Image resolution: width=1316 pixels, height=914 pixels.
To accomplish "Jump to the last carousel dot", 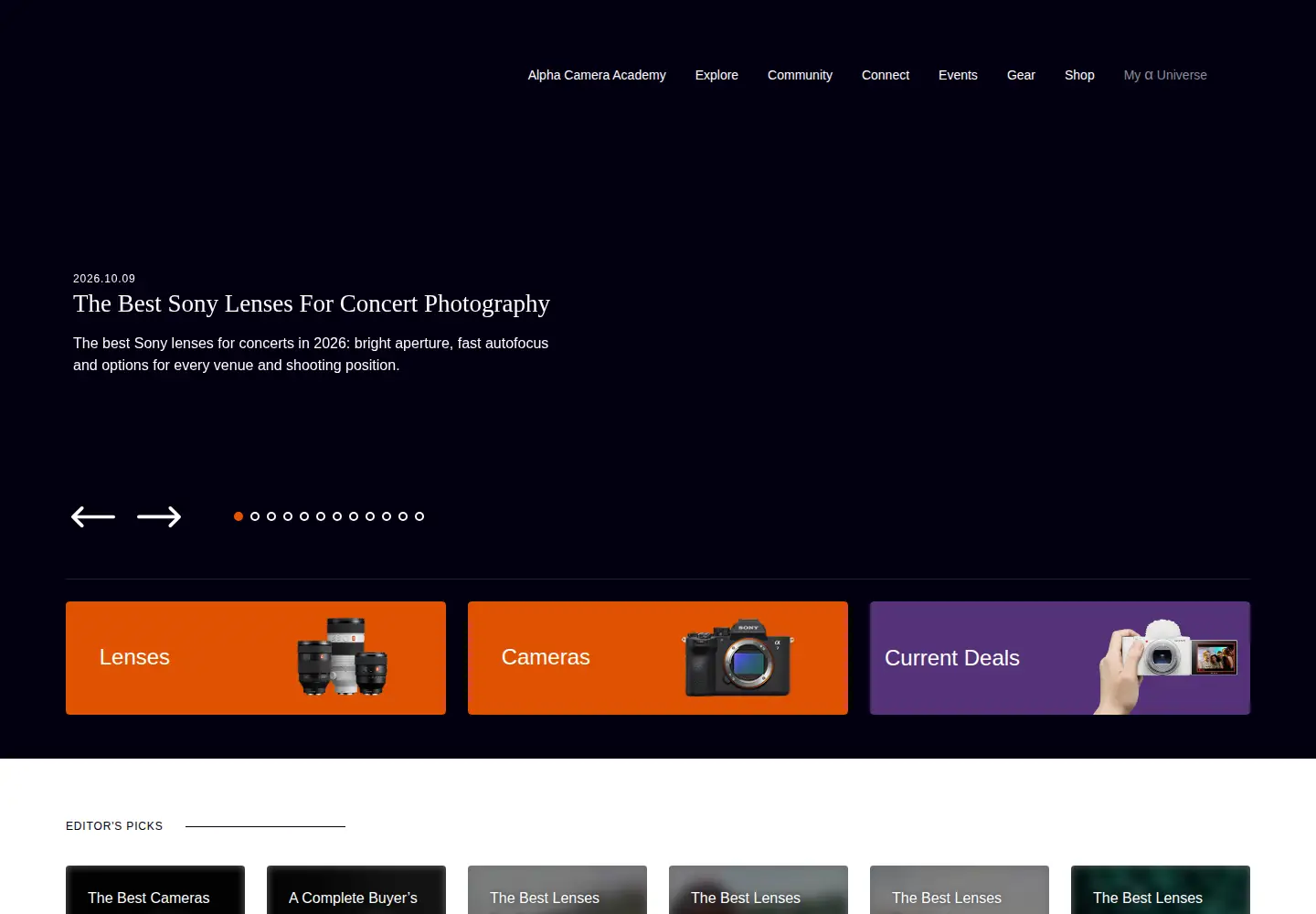I will click(419, 516).
